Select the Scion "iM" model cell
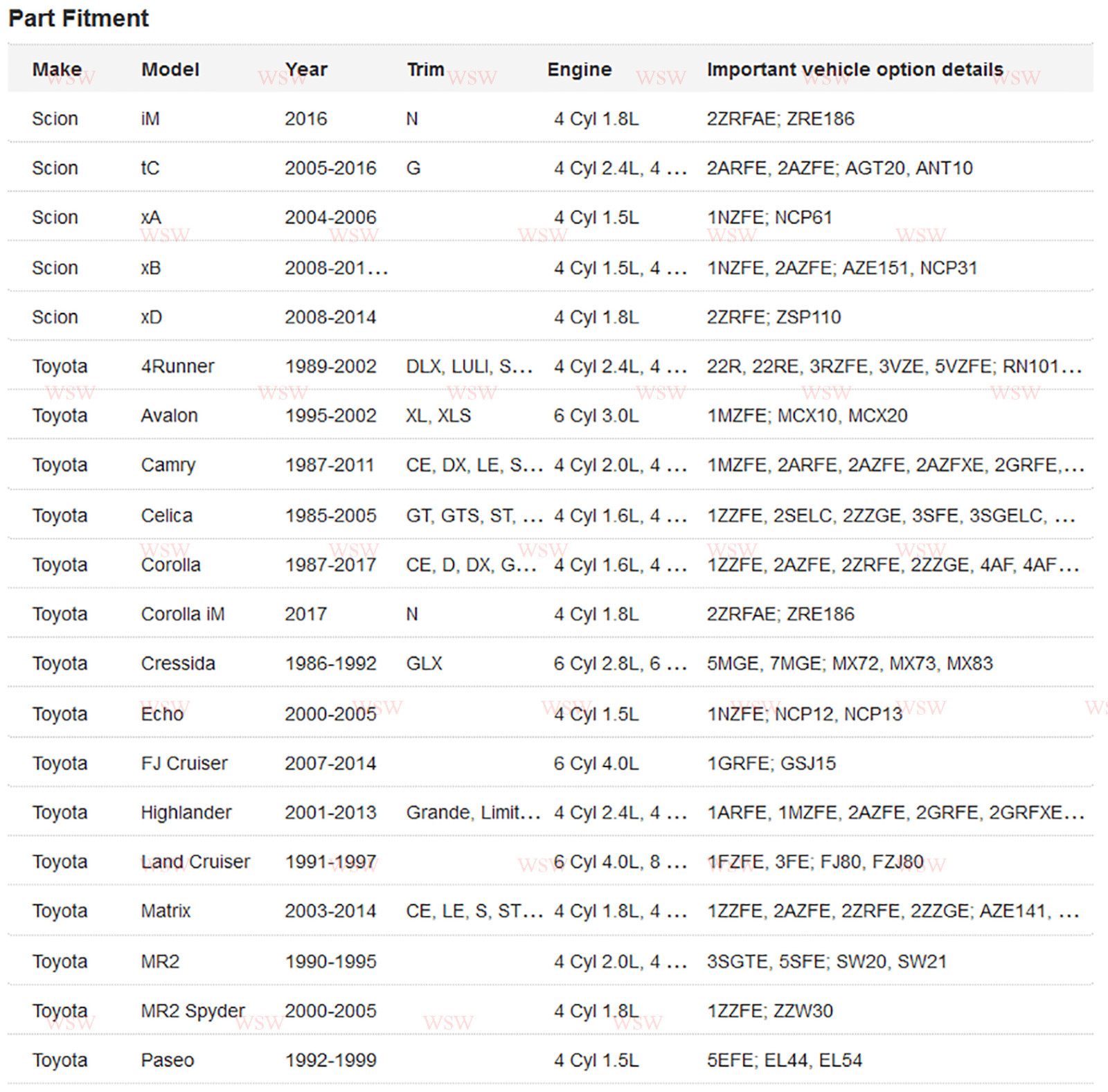Viewport: 1108px width, 1092px height. tap(150, 119)
